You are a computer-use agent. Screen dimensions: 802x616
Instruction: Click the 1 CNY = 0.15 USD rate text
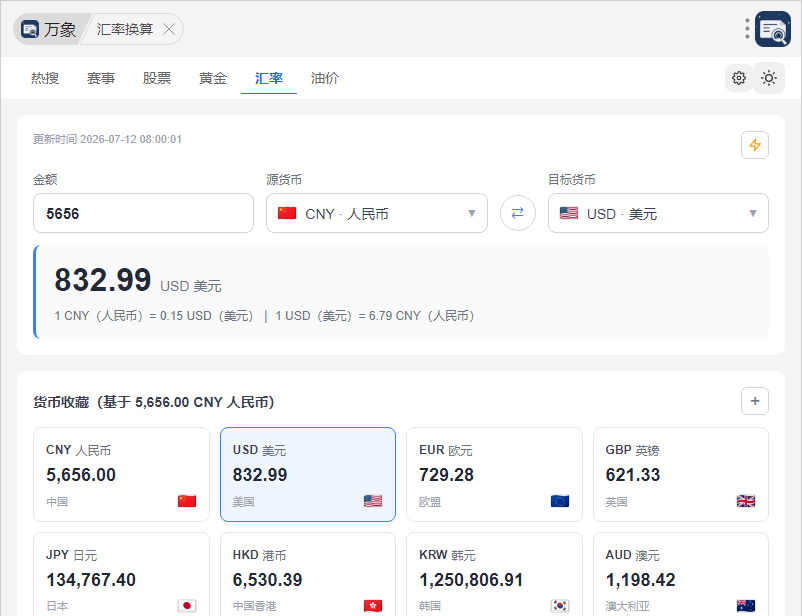tap(154, 316)
